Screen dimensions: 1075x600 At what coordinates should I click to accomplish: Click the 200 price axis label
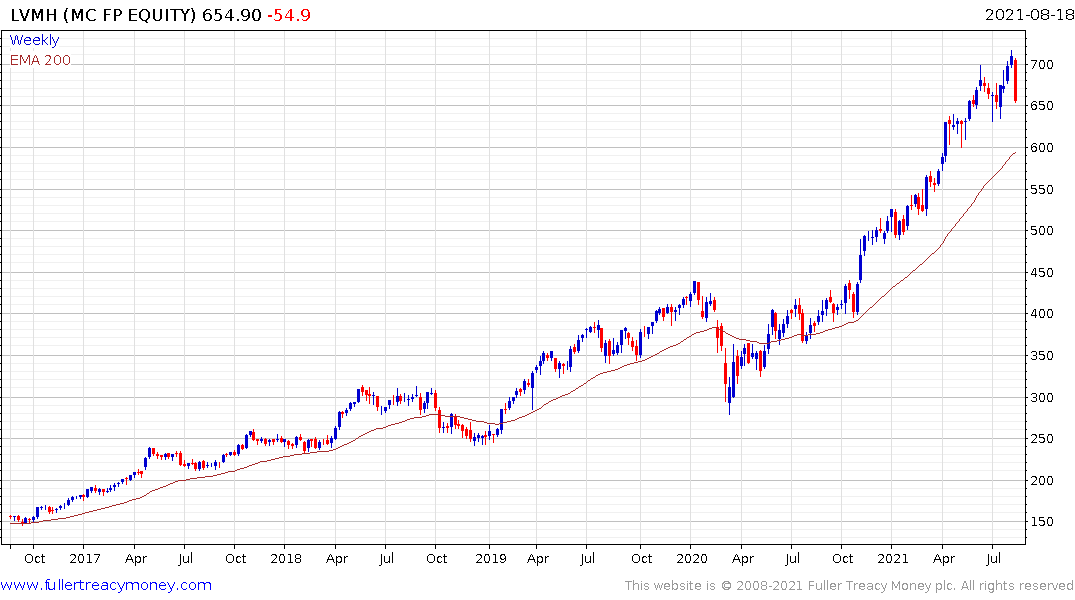point(1041,480)
